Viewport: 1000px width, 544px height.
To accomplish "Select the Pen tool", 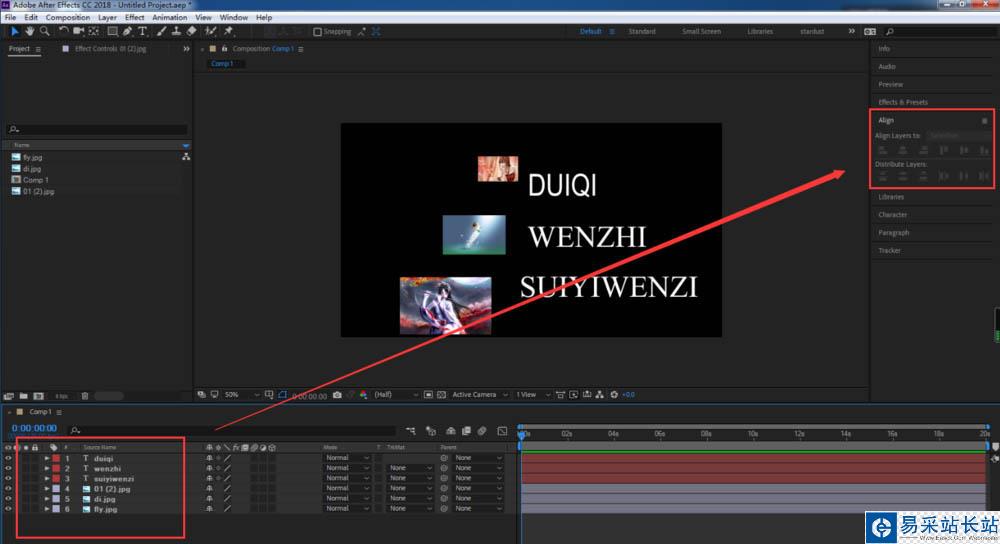I will tap(128, 31).
